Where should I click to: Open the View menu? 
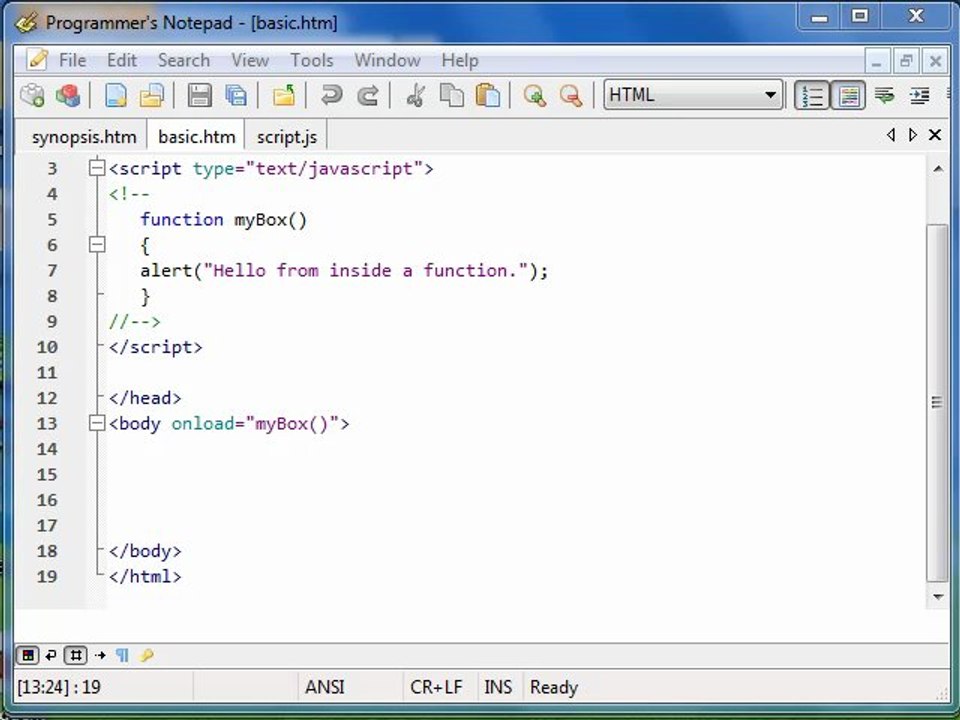250,60
